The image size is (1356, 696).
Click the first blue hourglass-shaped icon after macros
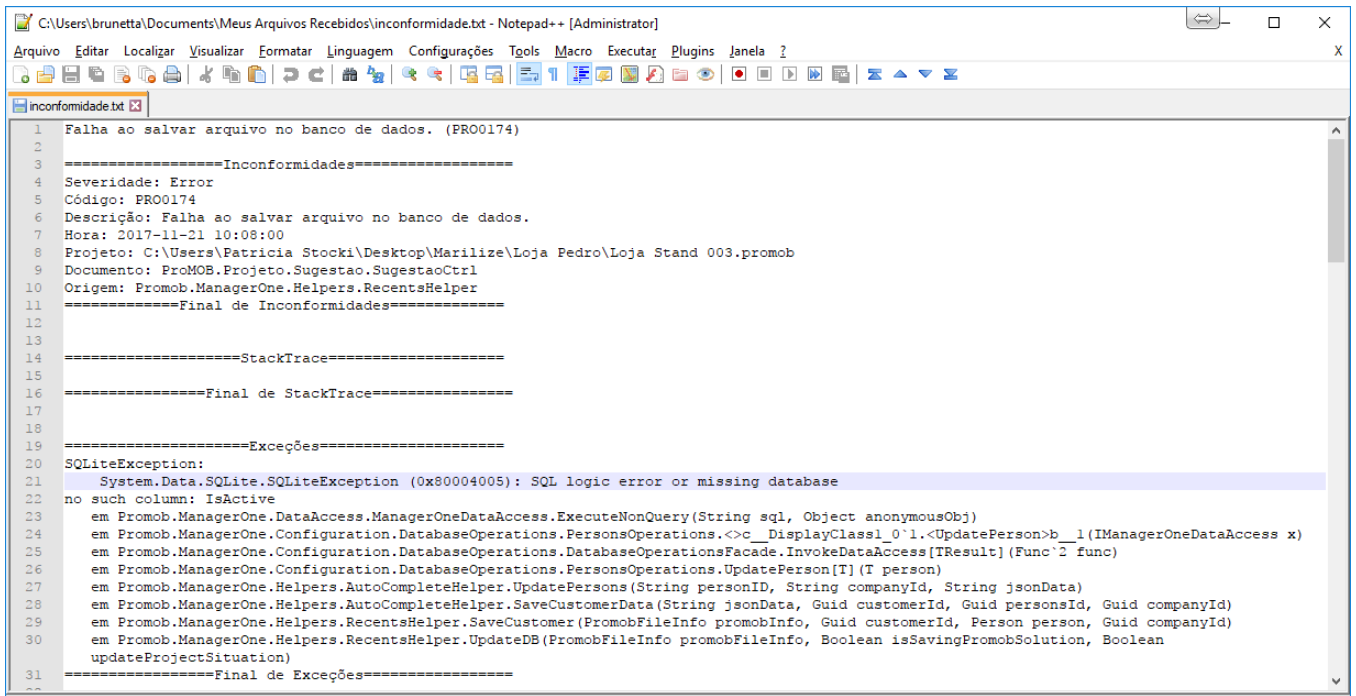point(874,74)
